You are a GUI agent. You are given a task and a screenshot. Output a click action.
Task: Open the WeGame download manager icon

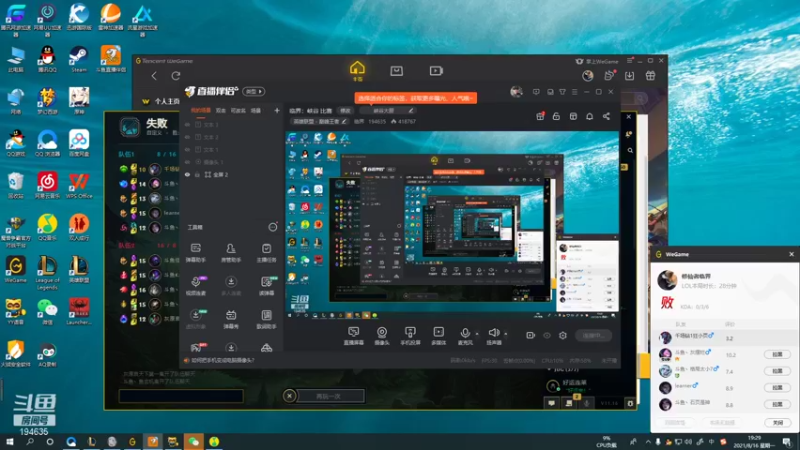click(x=630, y=76)
